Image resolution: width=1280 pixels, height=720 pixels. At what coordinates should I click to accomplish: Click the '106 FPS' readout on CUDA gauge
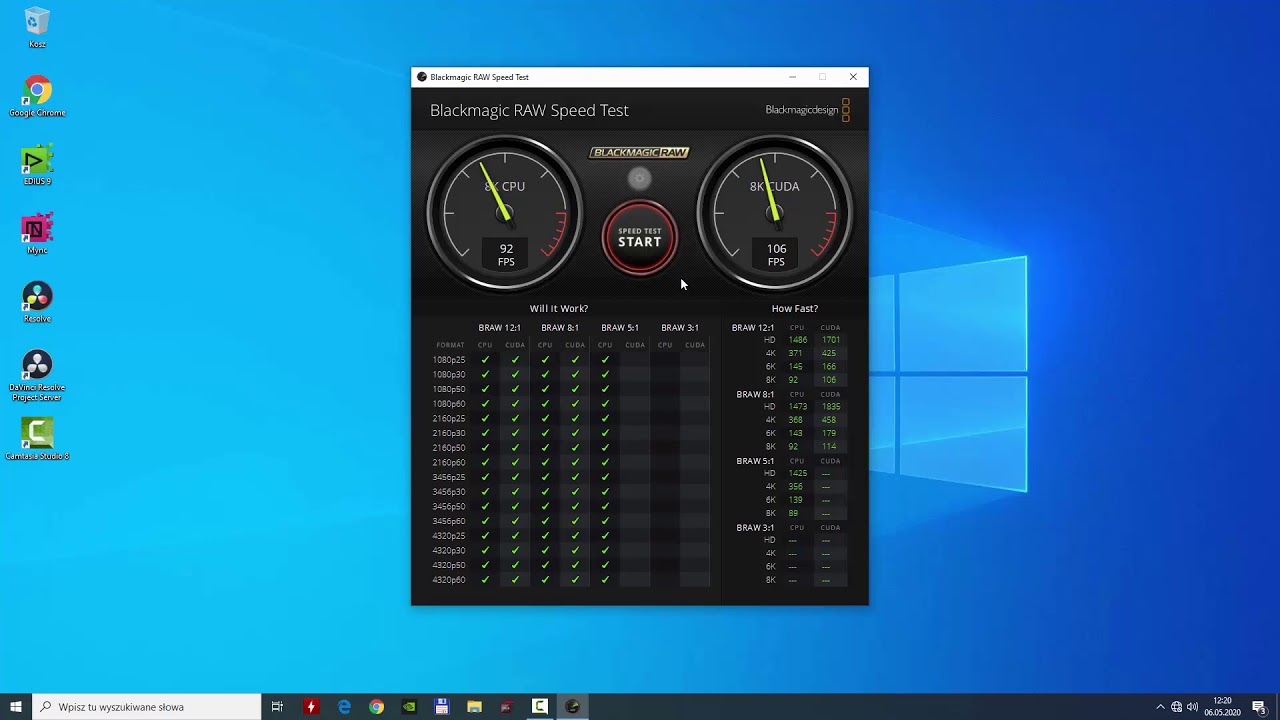(776, 254)
